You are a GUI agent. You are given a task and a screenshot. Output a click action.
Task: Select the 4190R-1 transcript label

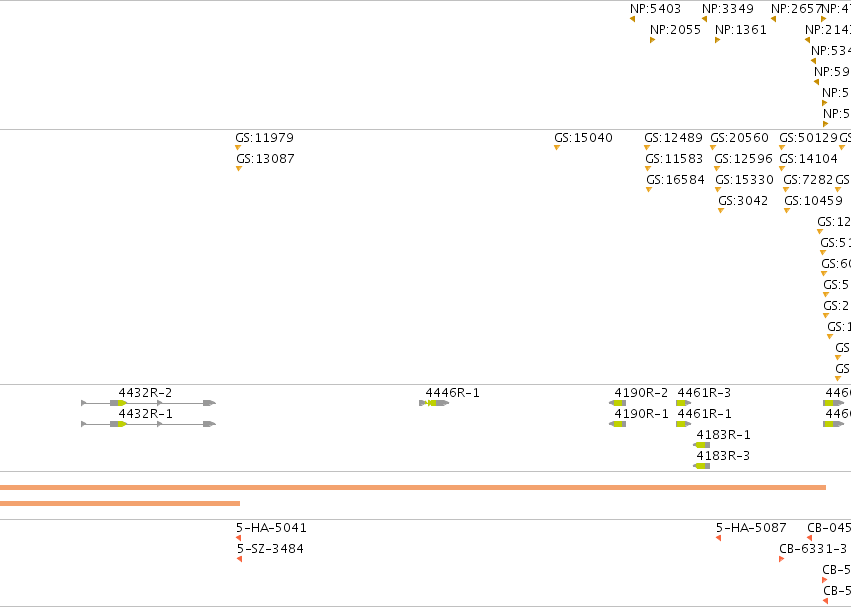pos(641,414)
